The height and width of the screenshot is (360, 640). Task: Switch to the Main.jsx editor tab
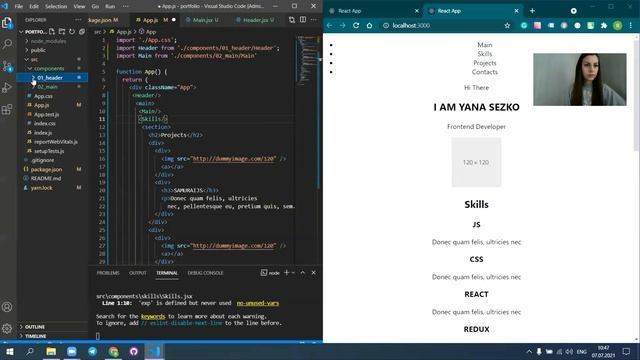[205, 20]
